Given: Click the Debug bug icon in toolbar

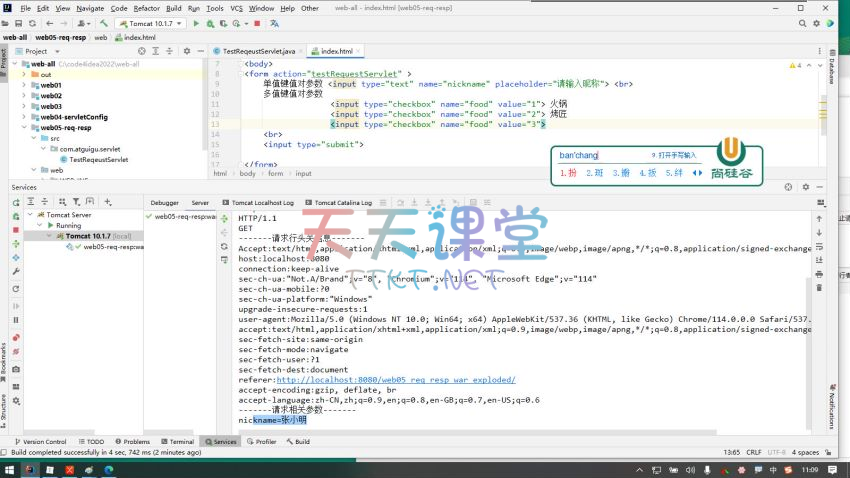Looking at the screenshot, I should pyautogui.click(x=210, y=22).
